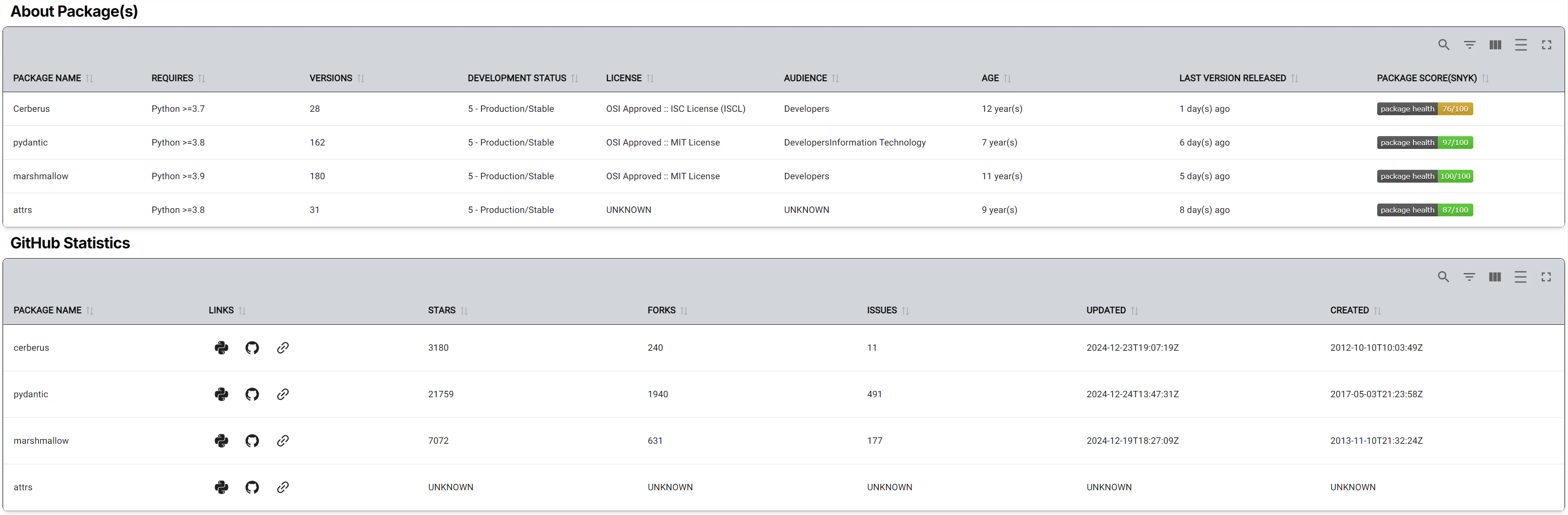The width and height of the screenshot is (1568, 515).
Task: Toggle row density in GitHub Statistics table
Action: pos(1520,277)
